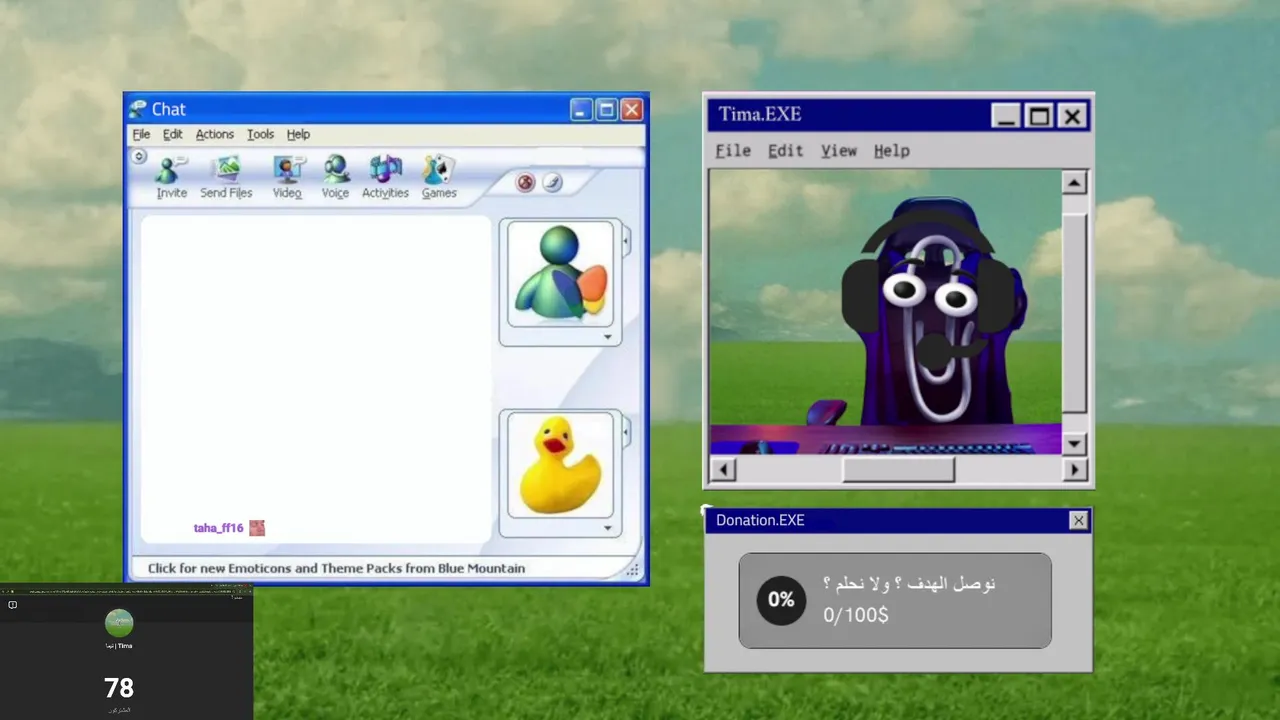
Task: Click the 0/100$ donation amount text
Action: (856, 615)
